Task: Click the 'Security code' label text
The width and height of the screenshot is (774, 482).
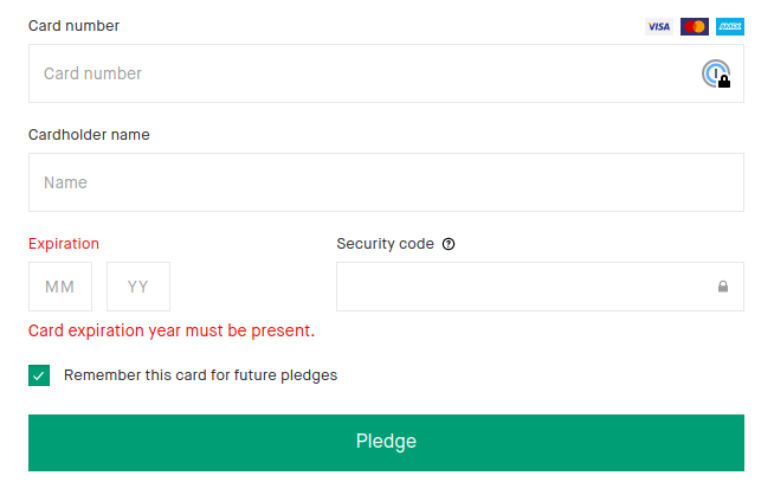Action: [385, 244]
